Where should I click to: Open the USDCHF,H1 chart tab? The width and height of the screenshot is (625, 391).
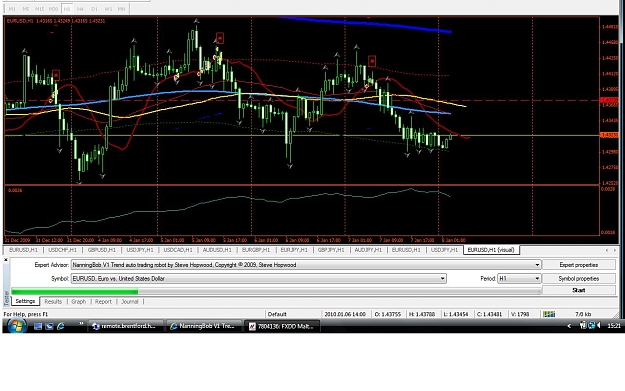62,250
